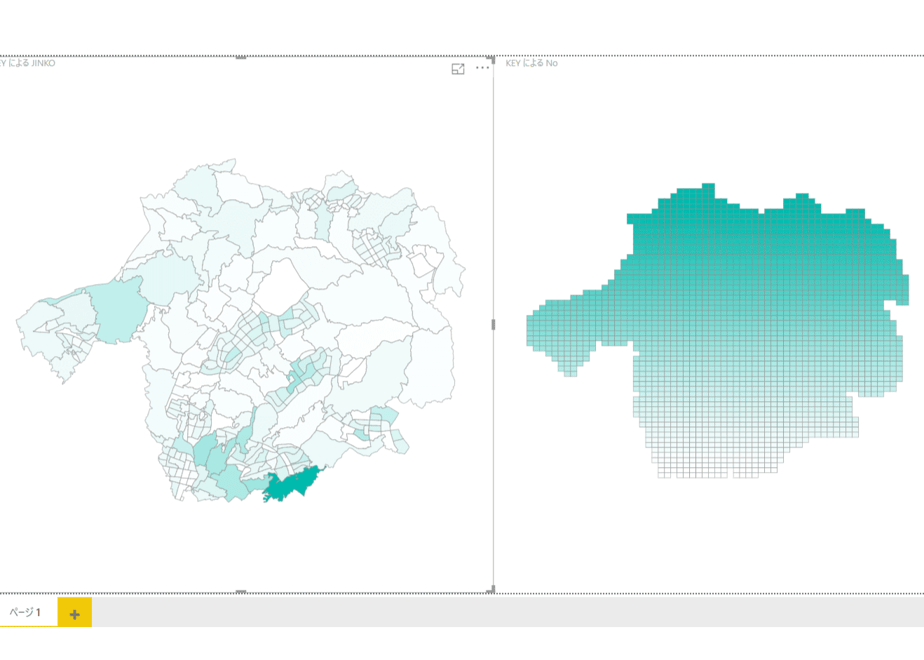Click the large light-teal western region
The image size is (924, 660).
point(119,311)
